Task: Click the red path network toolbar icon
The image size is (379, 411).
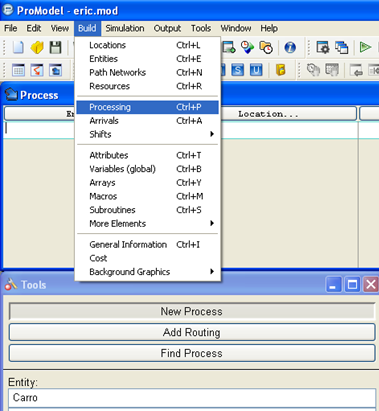Action: coord(37,70)
